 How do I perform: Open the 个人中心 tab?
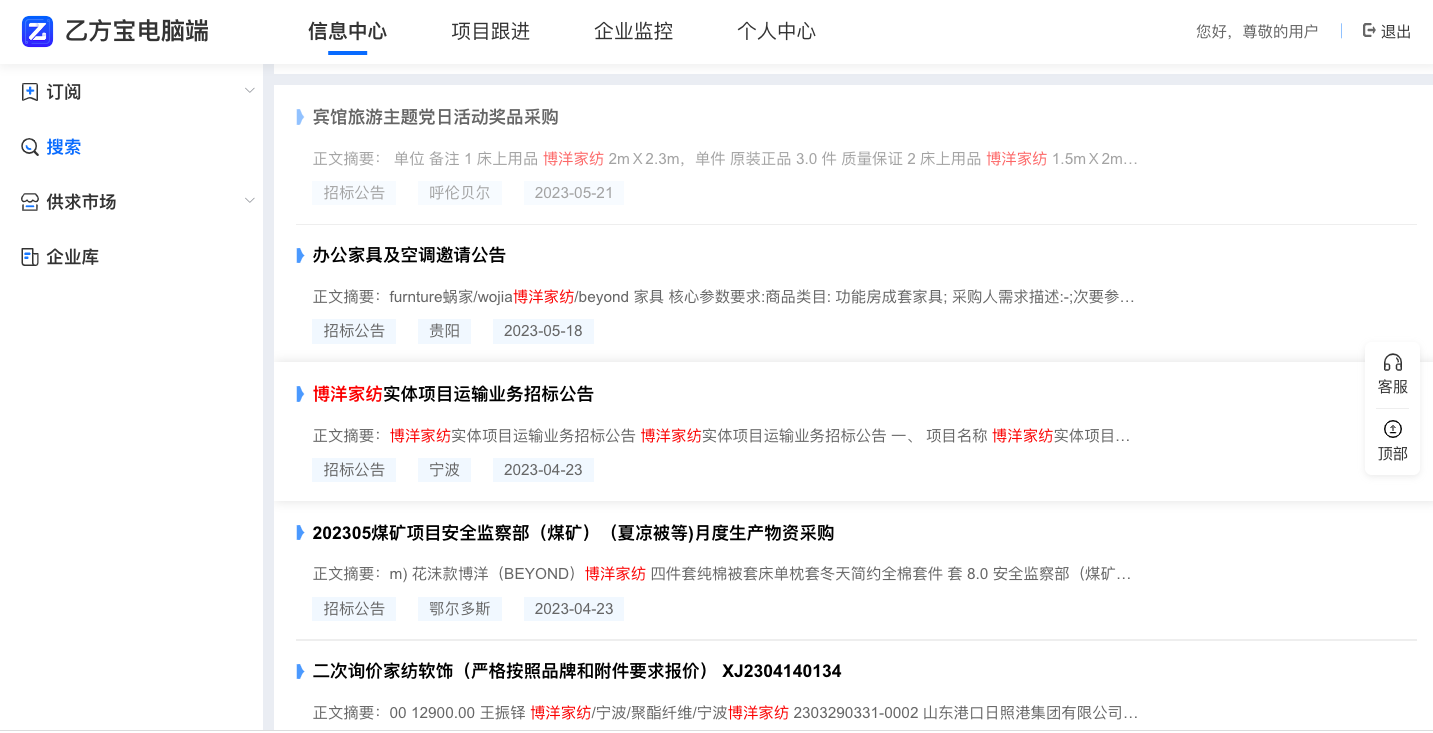pos(776,31)
